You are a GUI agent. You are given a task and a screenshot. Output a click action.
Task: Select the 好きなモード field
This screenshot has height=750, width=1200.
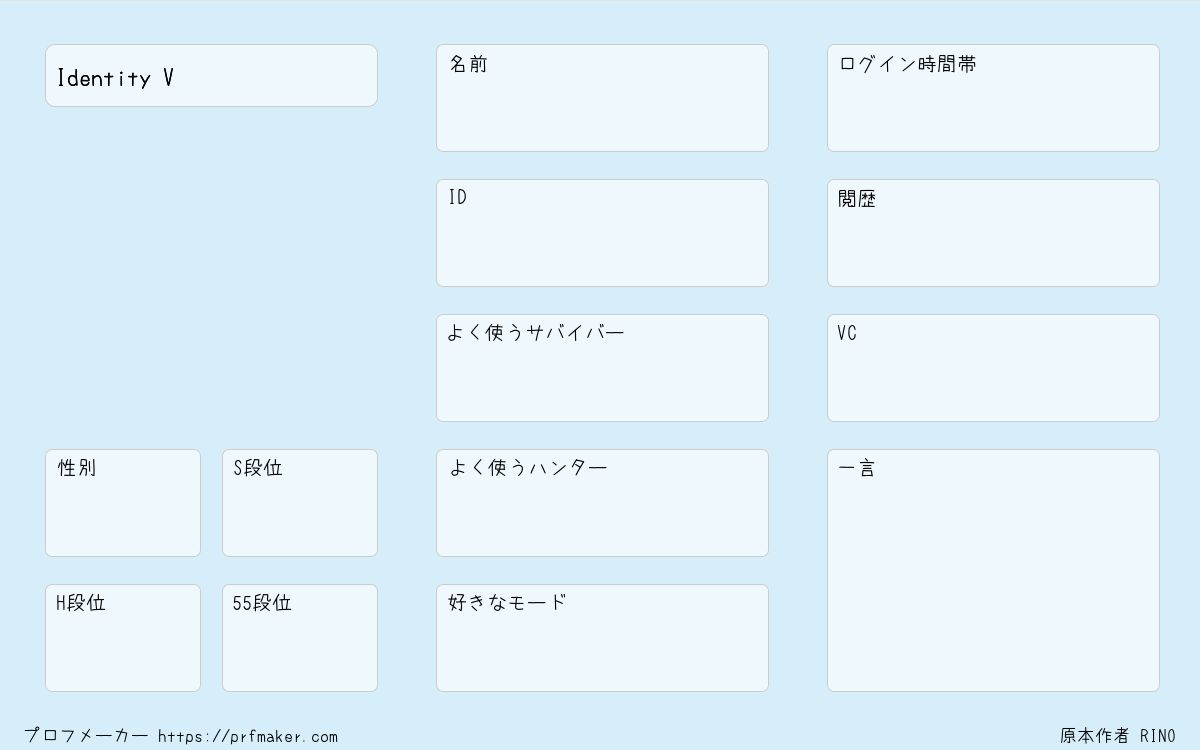tap(602, 638)
